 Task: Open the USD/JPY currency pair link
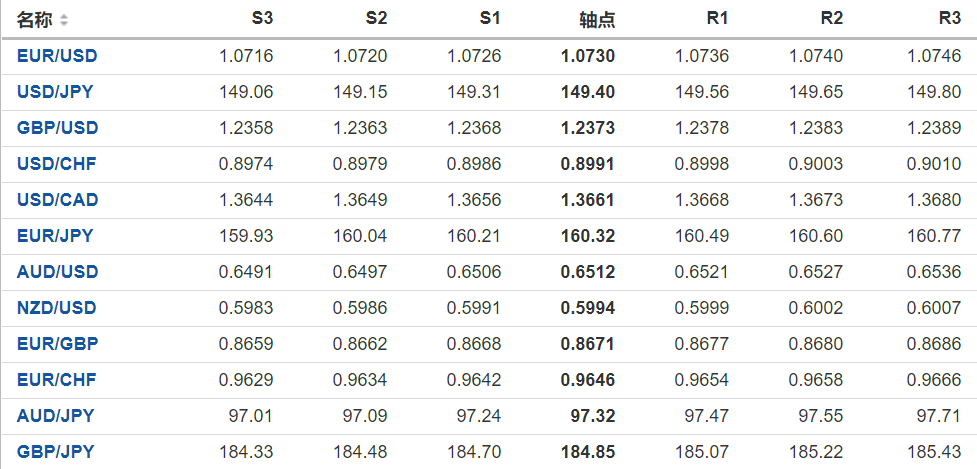[57, 92]
